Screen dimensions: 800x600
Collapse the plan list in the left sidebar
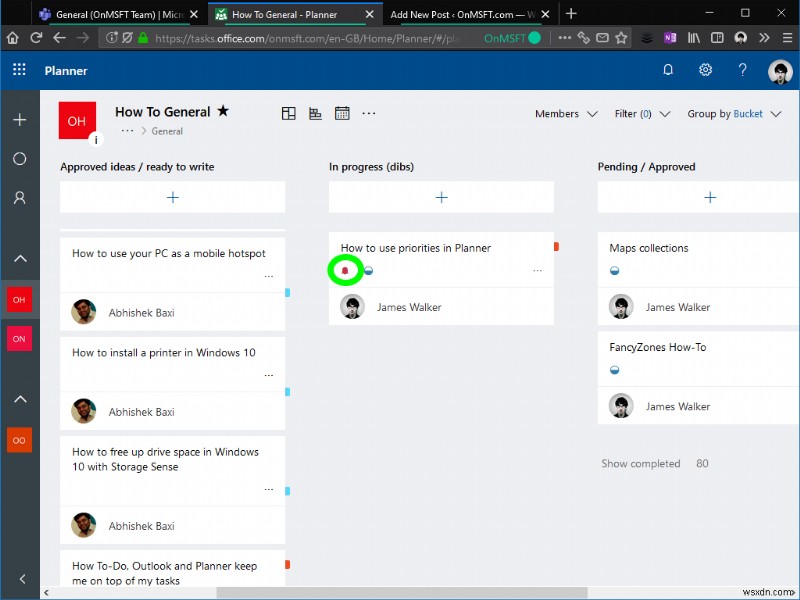click(19, 258)
